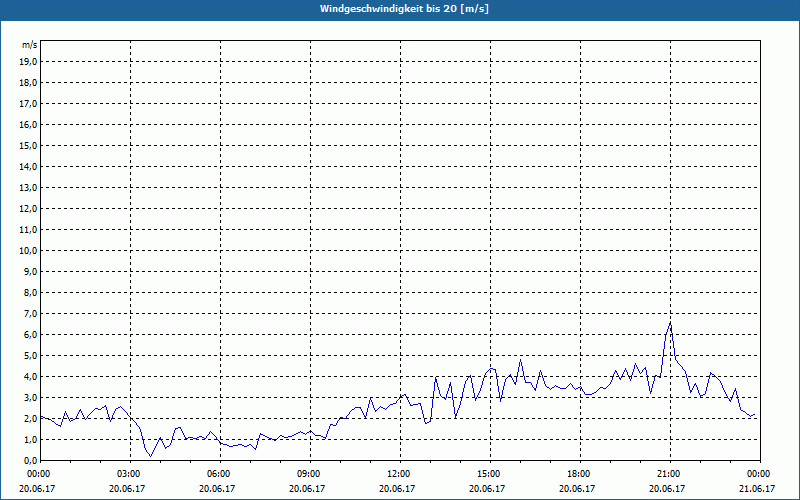Viewport: 800px width, 500px height.
Task: Select the "4,0" y-axis value
Action: (30, 377)
